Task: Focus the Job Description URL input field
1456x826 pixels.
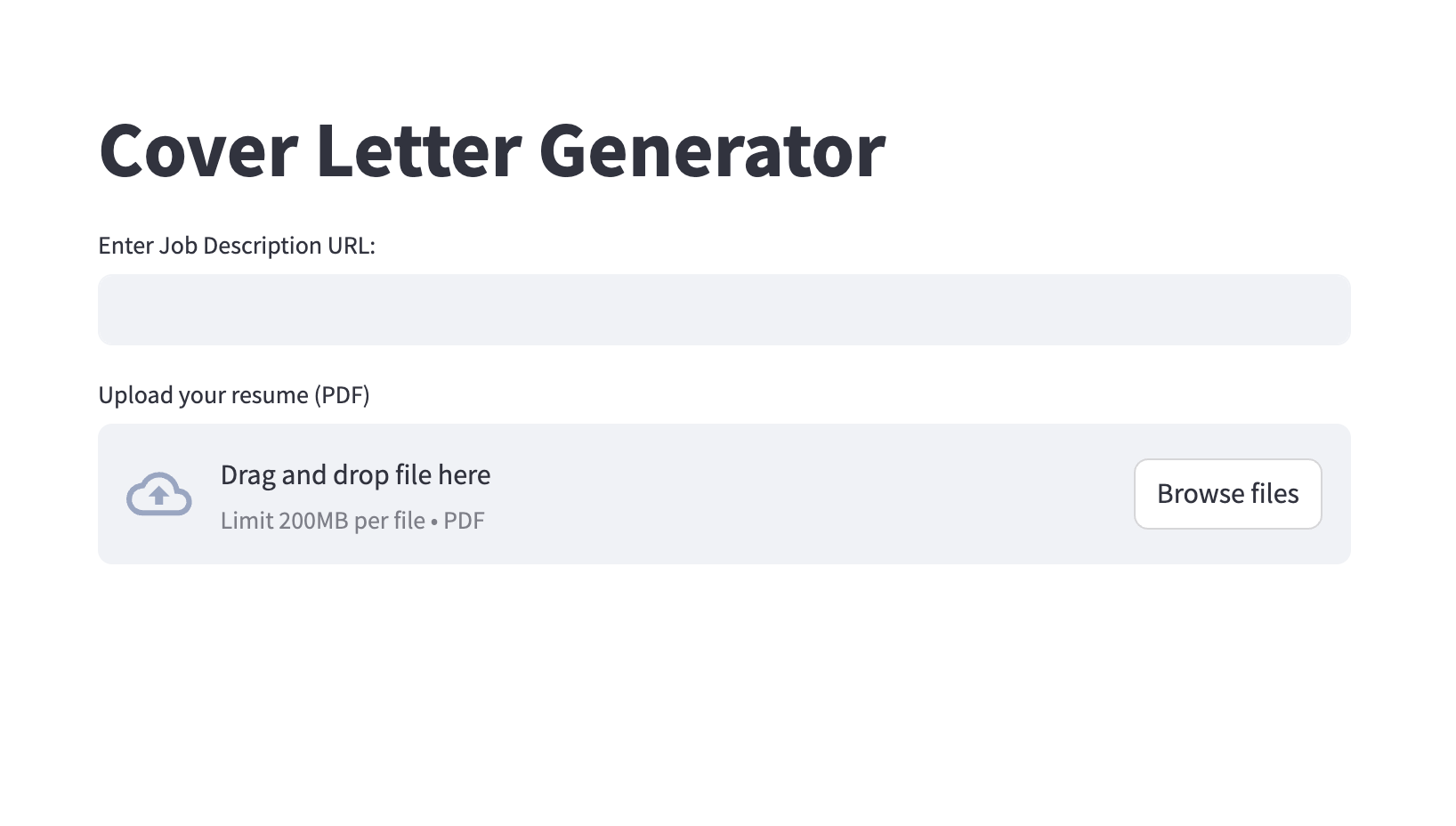Action: (x=724, y=310)
